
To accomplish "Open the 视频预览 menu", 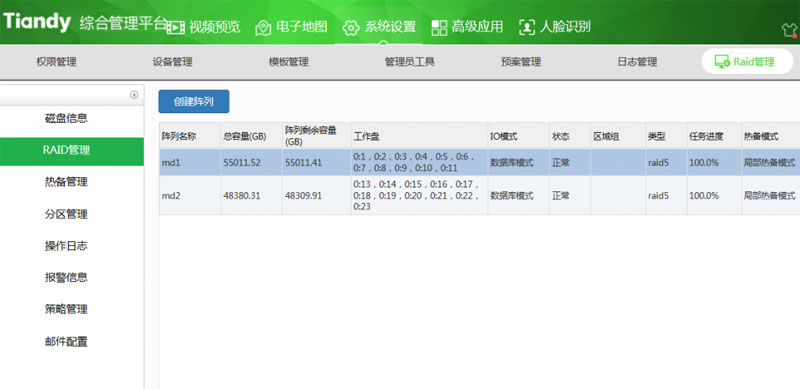I will point(214,27).
